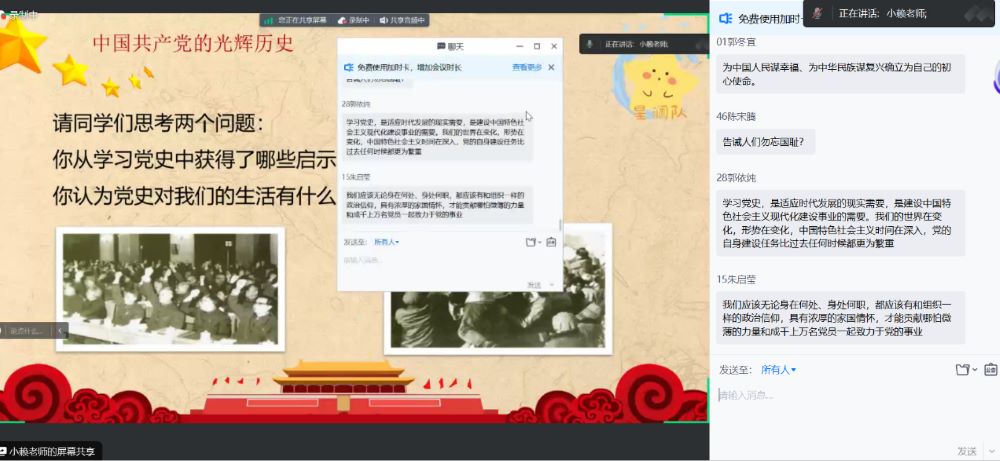Screen dimensions: 1000x461
Task: Open send options arrow beside 发送 in the floating chat
Action: (552, 284)
